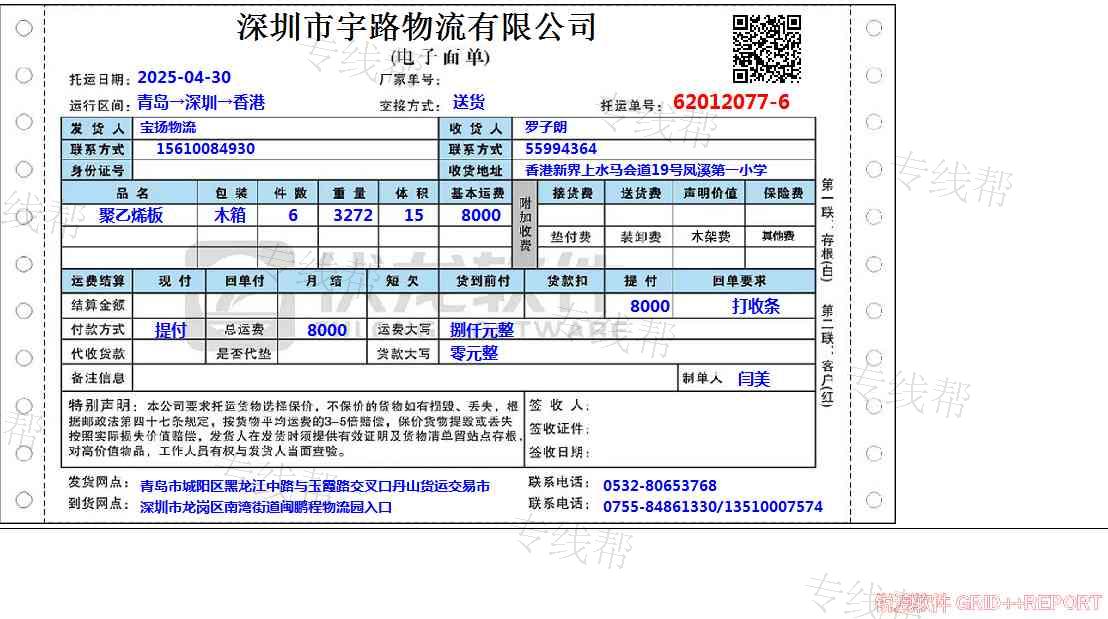Click the freight in words 捌仟元整
1108x619 pixels.
[482, 330]
